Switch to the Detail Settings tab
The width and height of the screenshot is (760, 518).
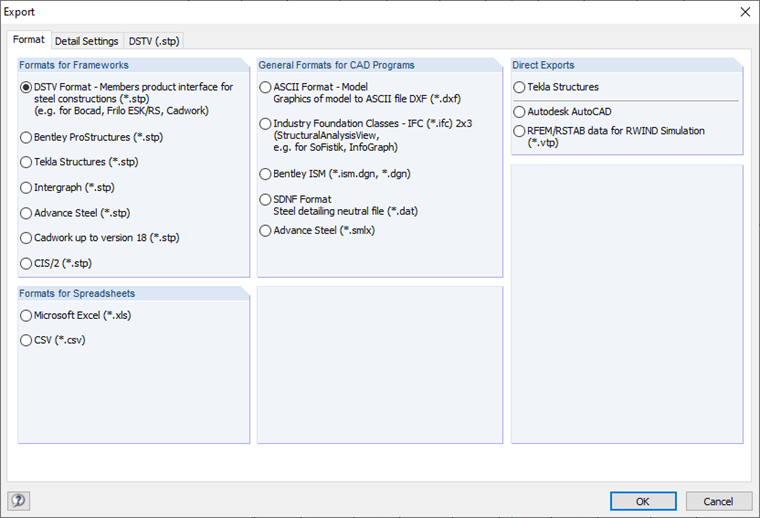pyautogui.click(x=87, y=41)
